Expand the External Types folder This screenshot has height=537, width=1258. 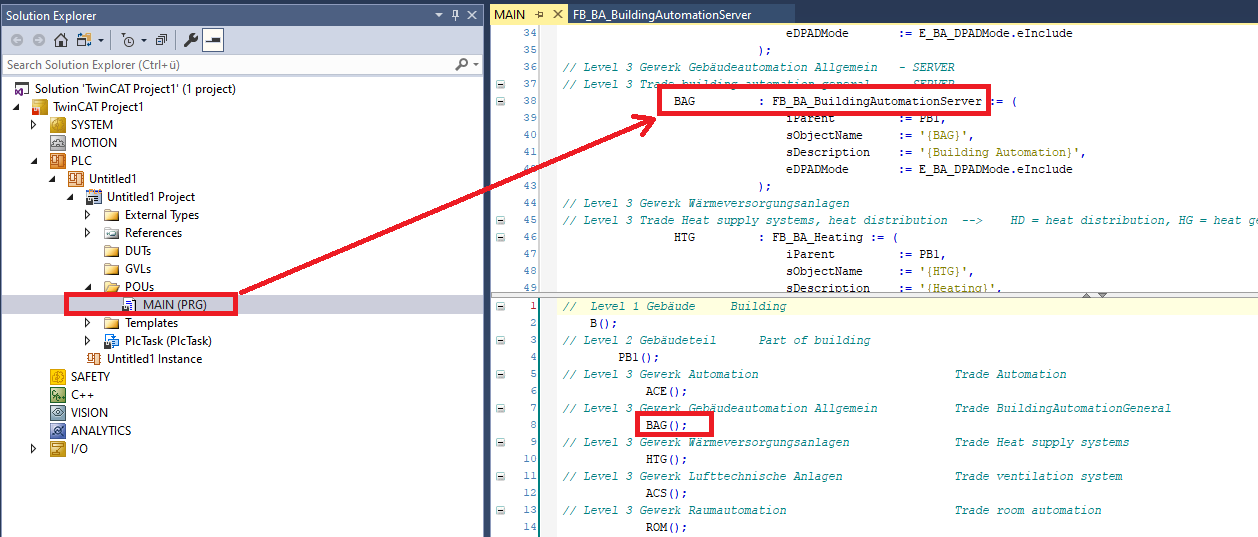click(88, 215)
